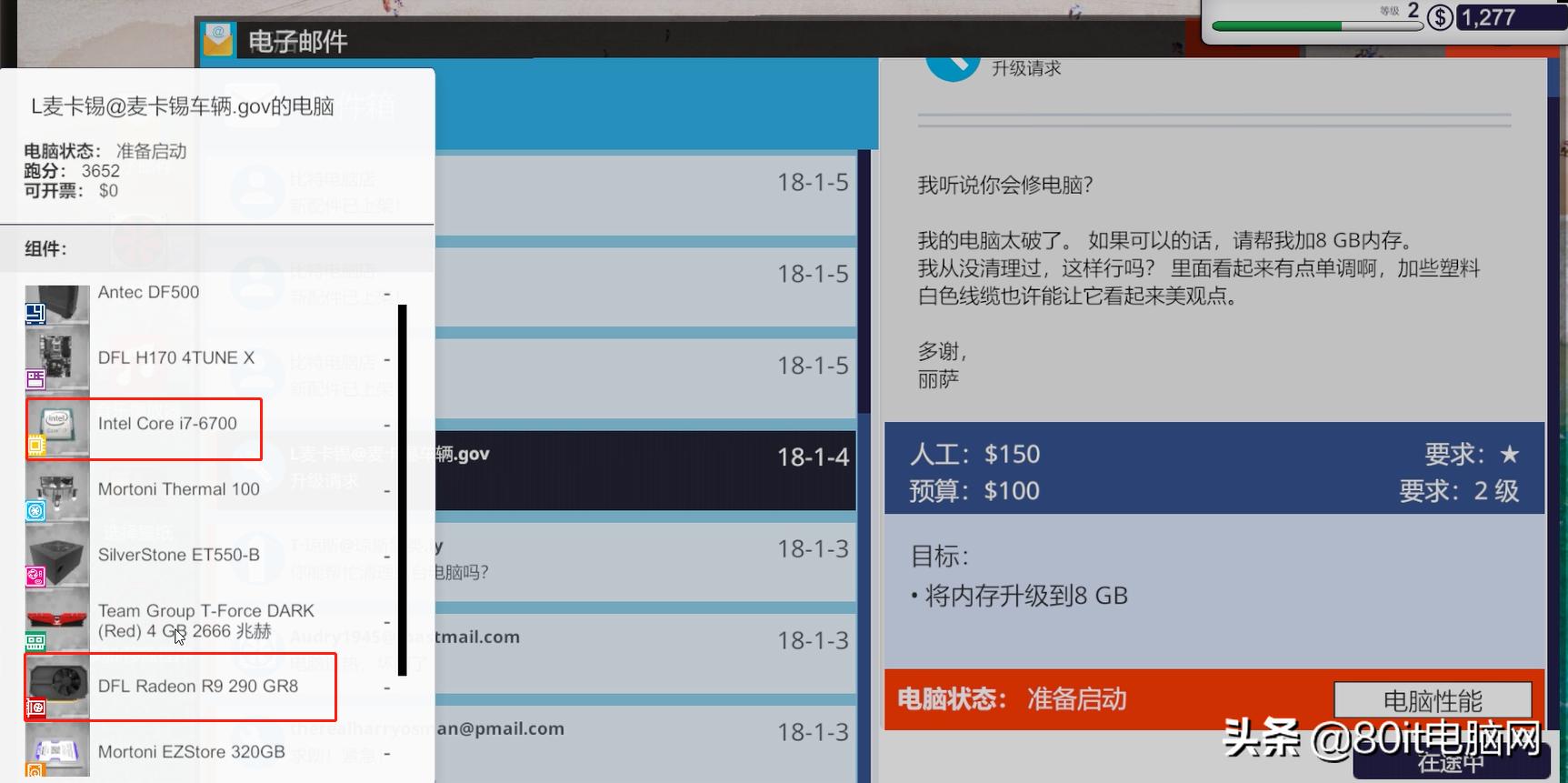Click the yellow CPU type icon
The height and width of the screenshot is (783, 1568).
35,445
